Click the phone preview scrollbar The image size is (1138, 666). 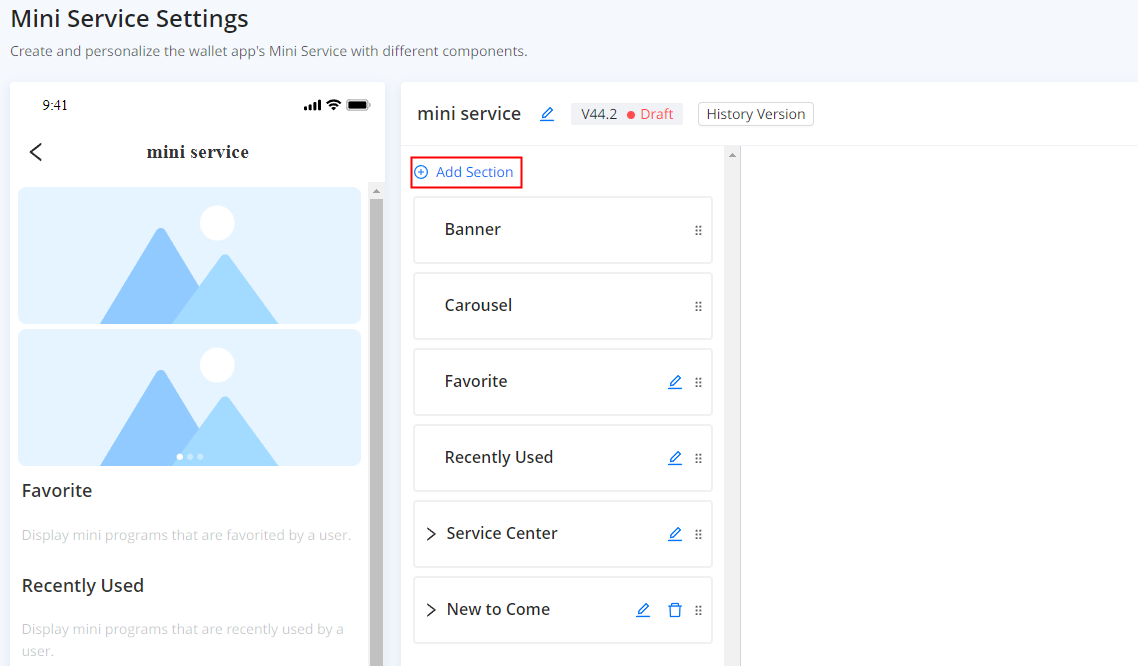[x=376, y=400]
